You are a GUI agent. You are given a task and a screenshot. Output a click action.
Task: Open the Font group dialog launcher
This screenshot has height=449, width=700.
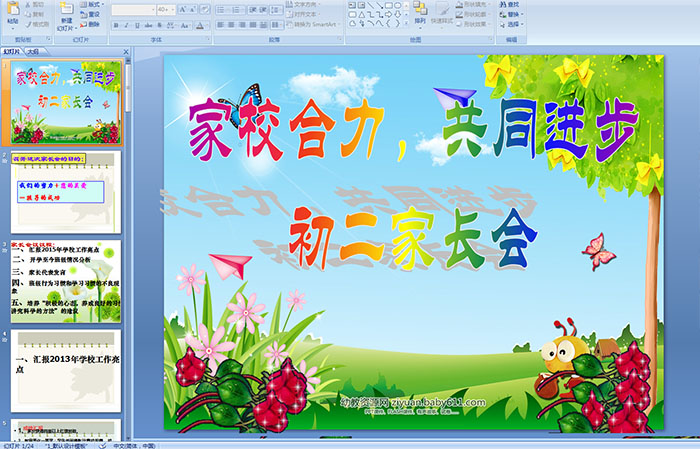[x=208, y=40]
